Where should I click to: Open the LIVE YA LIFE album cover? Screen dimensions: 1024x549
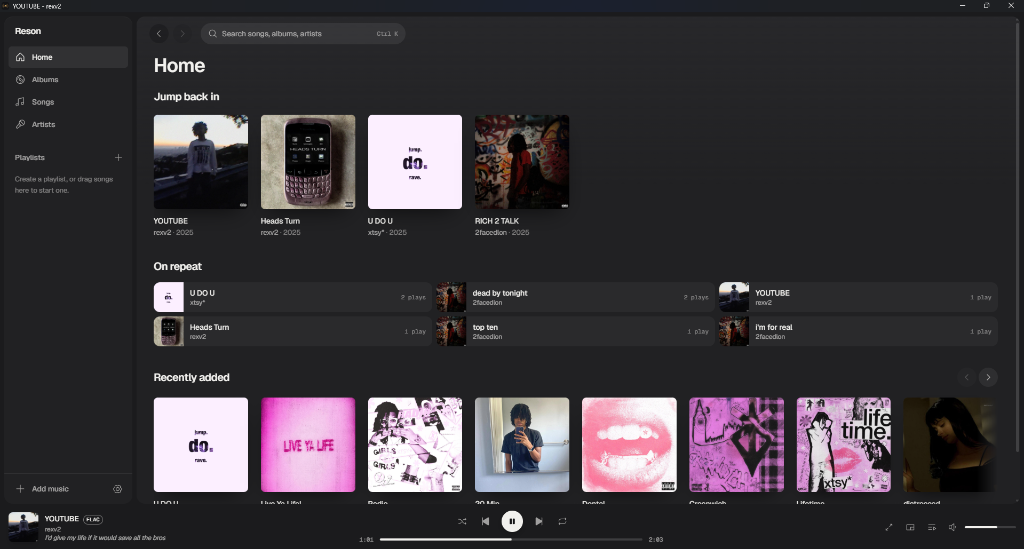click(x=308, y=445)
